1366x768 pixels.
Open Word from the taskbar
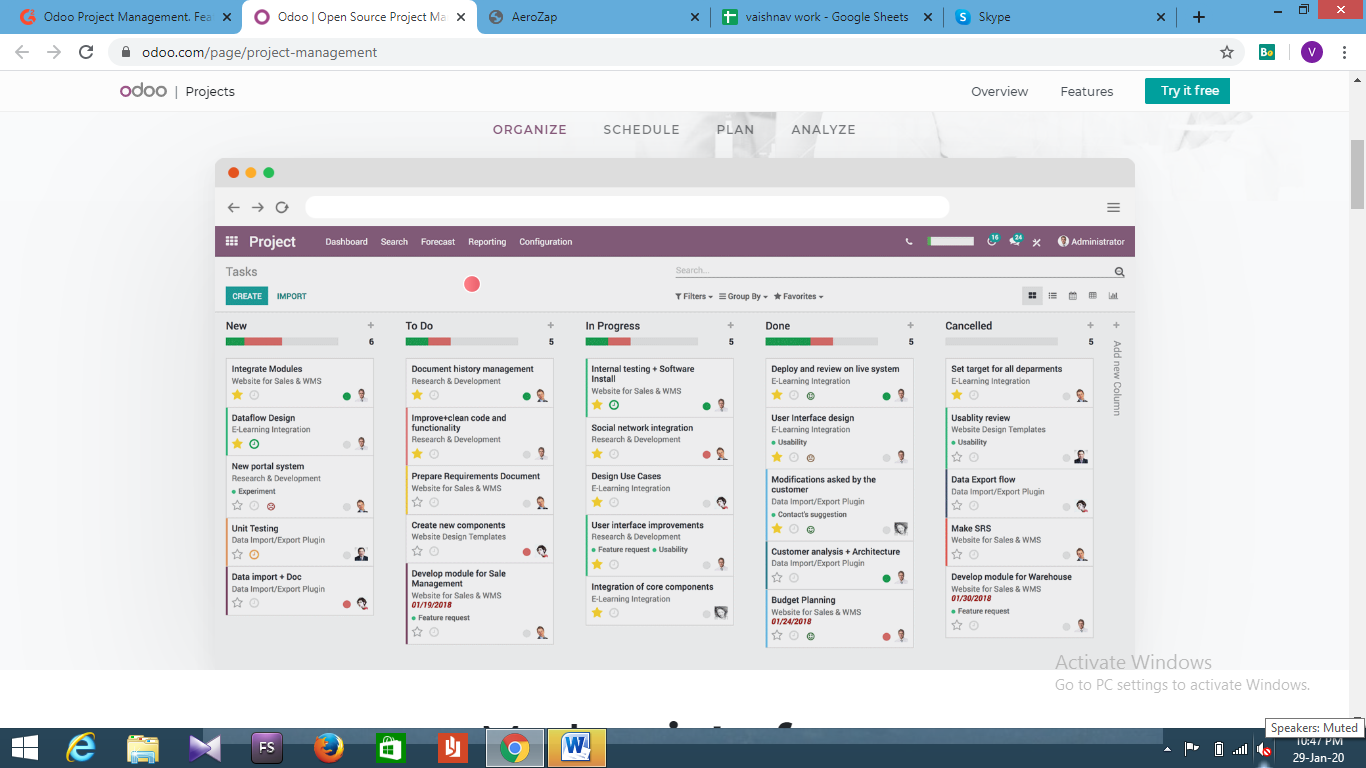576,747
